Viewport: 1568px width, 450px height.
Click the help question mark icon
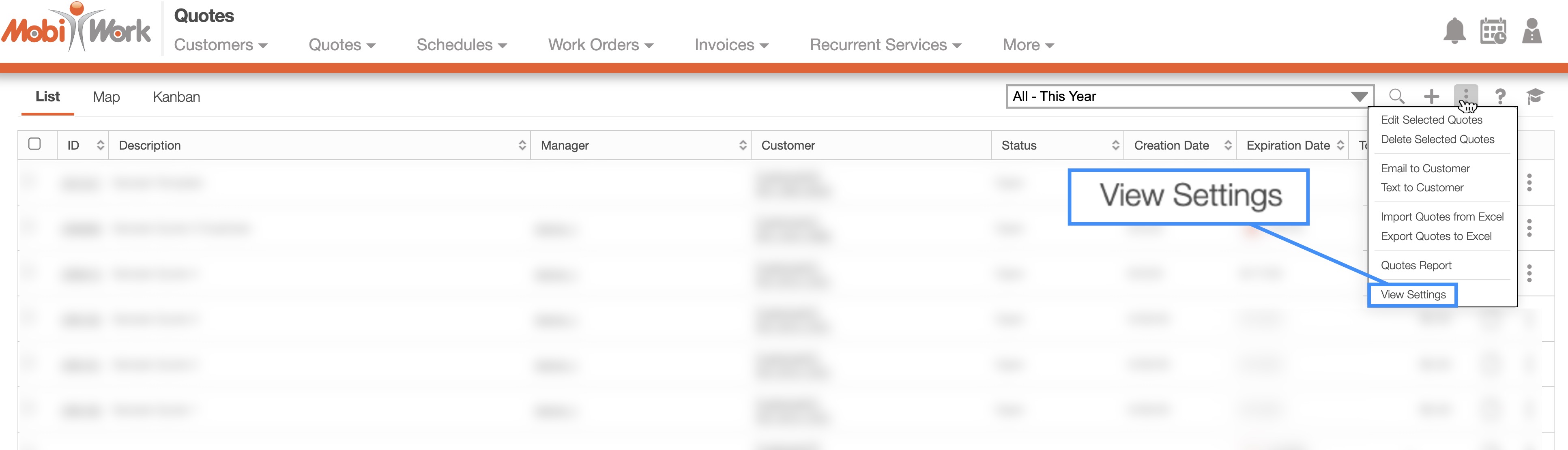pyautogui.click(x=1500, y=96)
